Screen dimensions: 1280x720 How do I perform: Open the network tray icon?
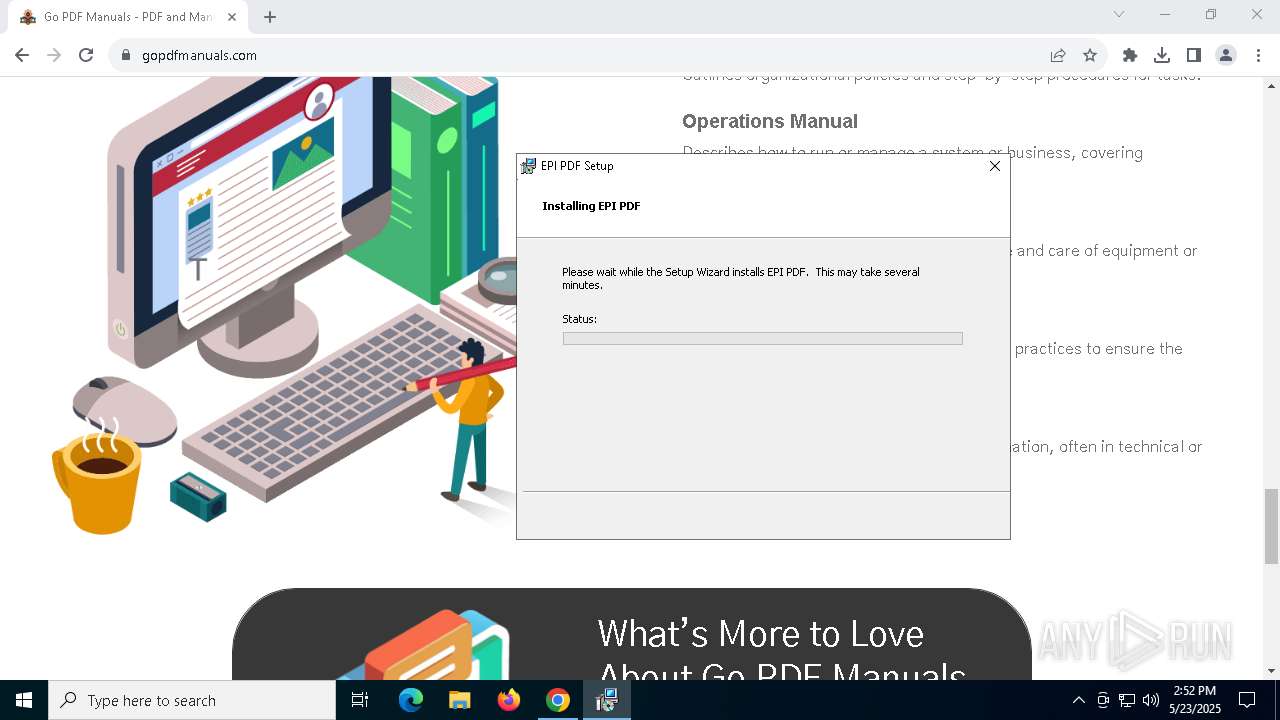tap(1127, 700)
